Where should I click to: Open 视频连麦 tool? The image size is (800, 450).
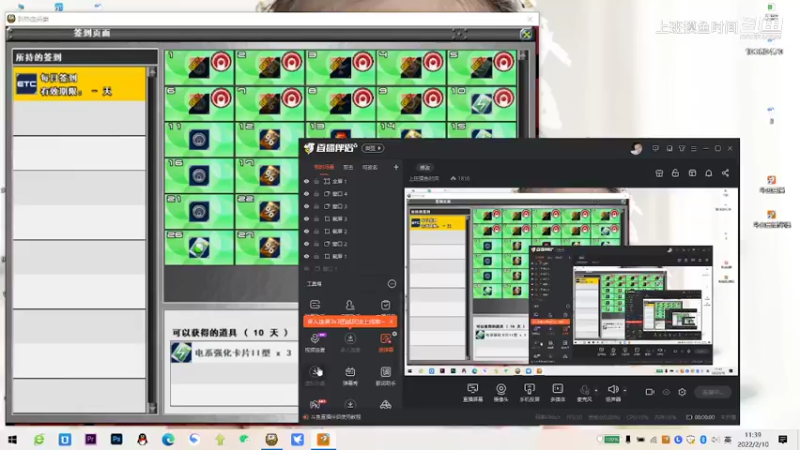click(315, 342)
